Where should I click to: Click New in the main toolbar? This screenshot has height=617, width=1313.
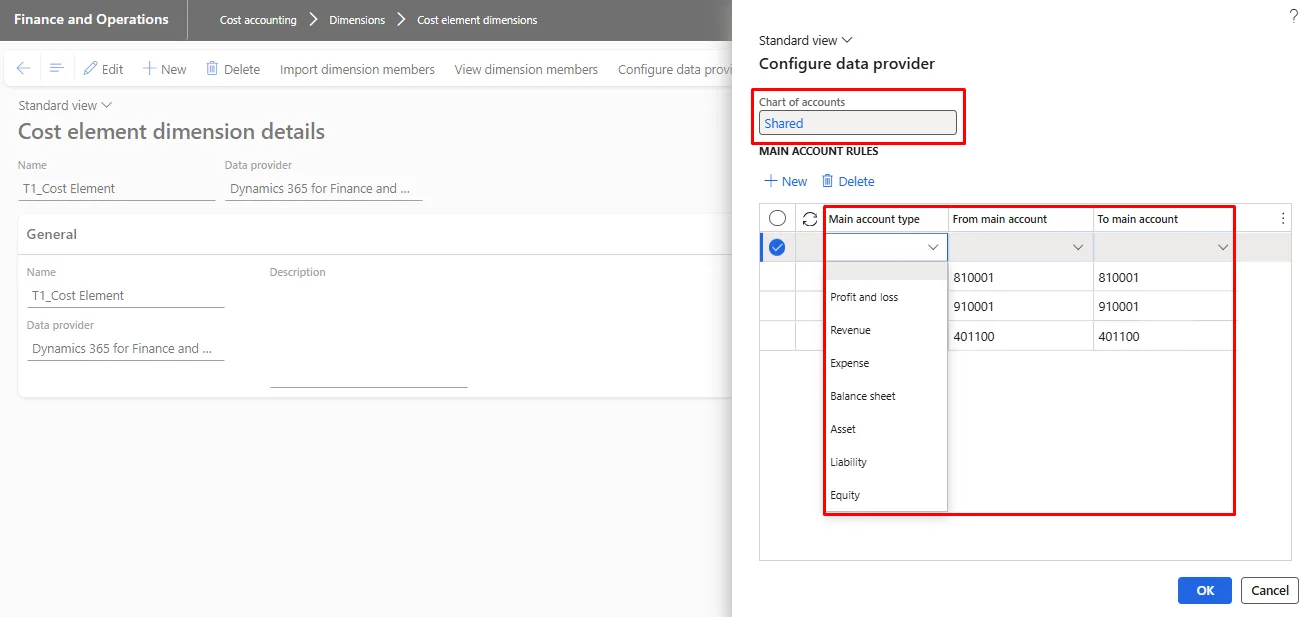tap(164, 69)
